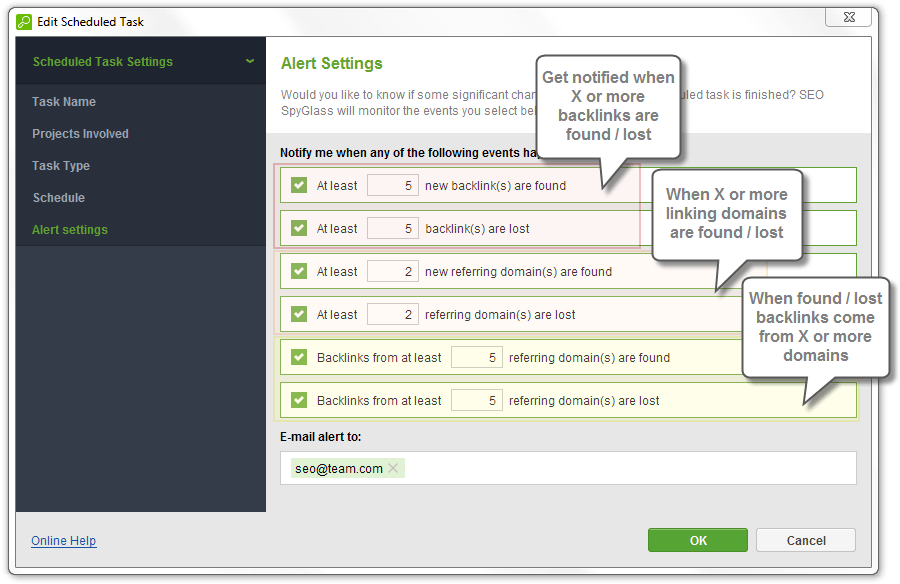This screenshot has height=584, width=900.
Task: Toggle new referring domain(s) are found checkbox
Action: tap(299, 271)
